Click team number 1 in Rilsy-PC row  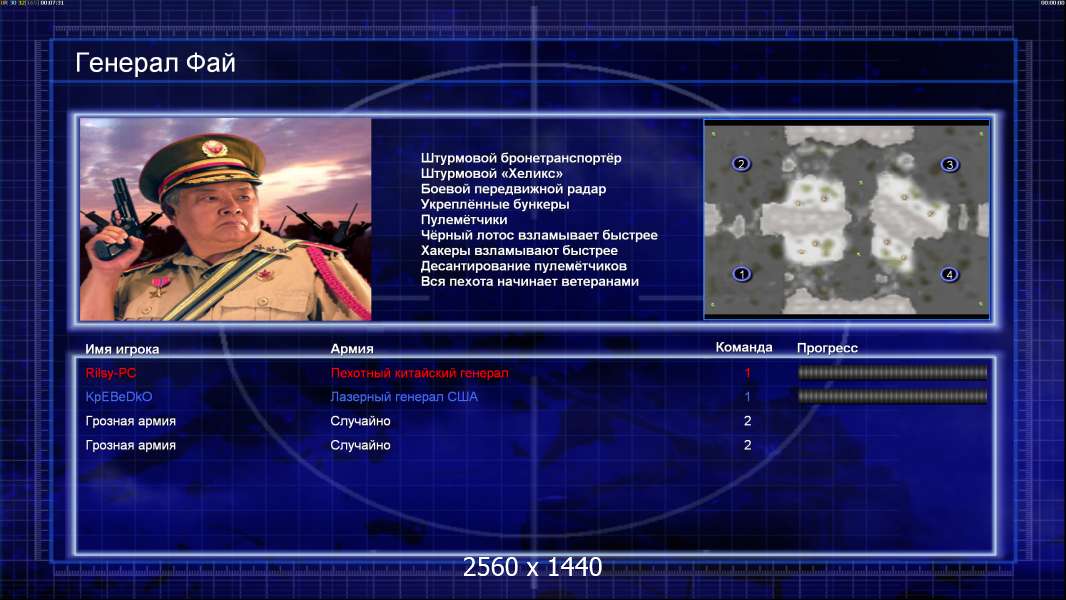(747, 372)
